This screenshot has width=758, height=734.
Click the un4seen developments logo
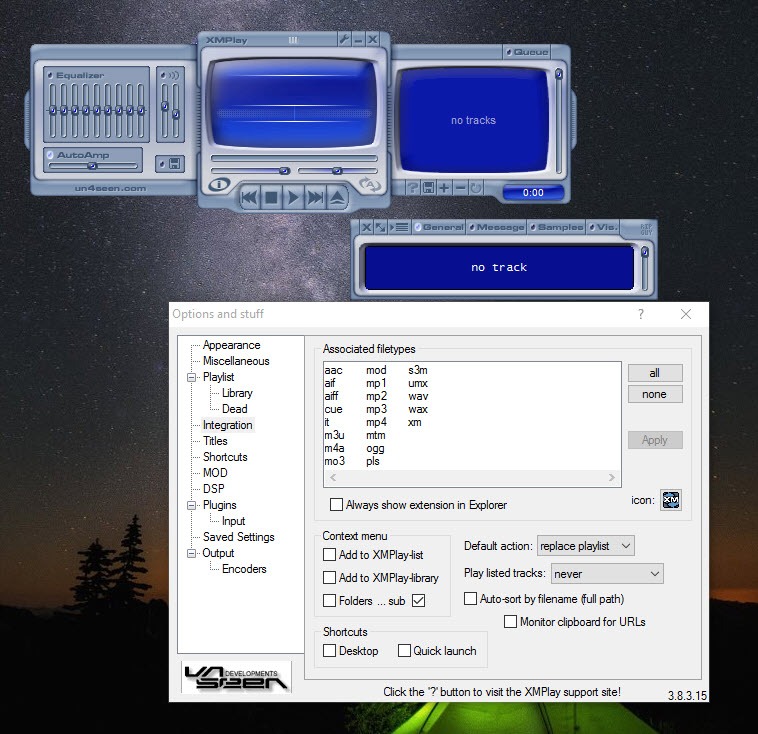click(236, 677)
